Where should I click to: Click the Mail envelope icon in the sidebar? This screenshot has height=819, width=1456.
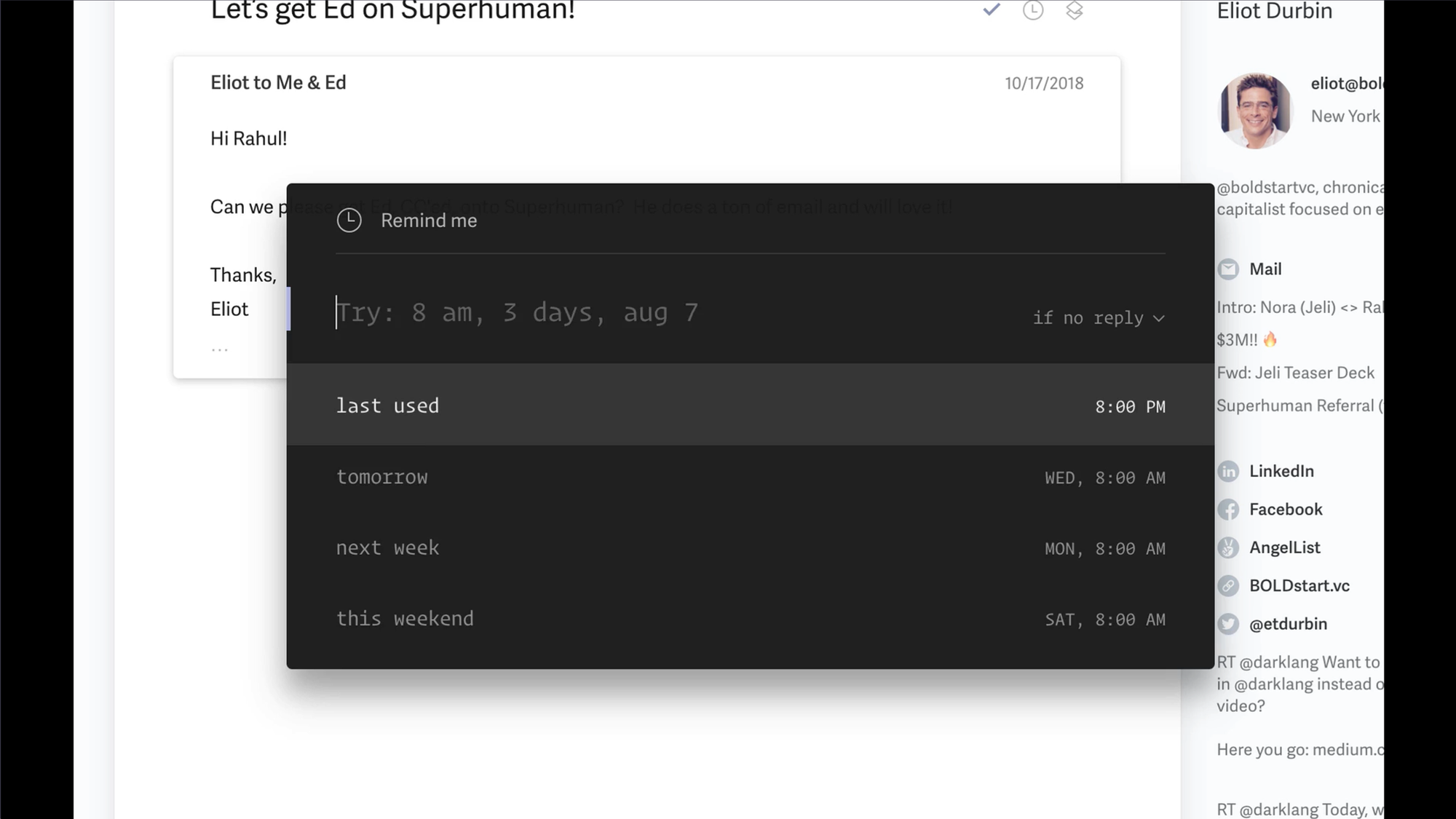point(1228,269)
